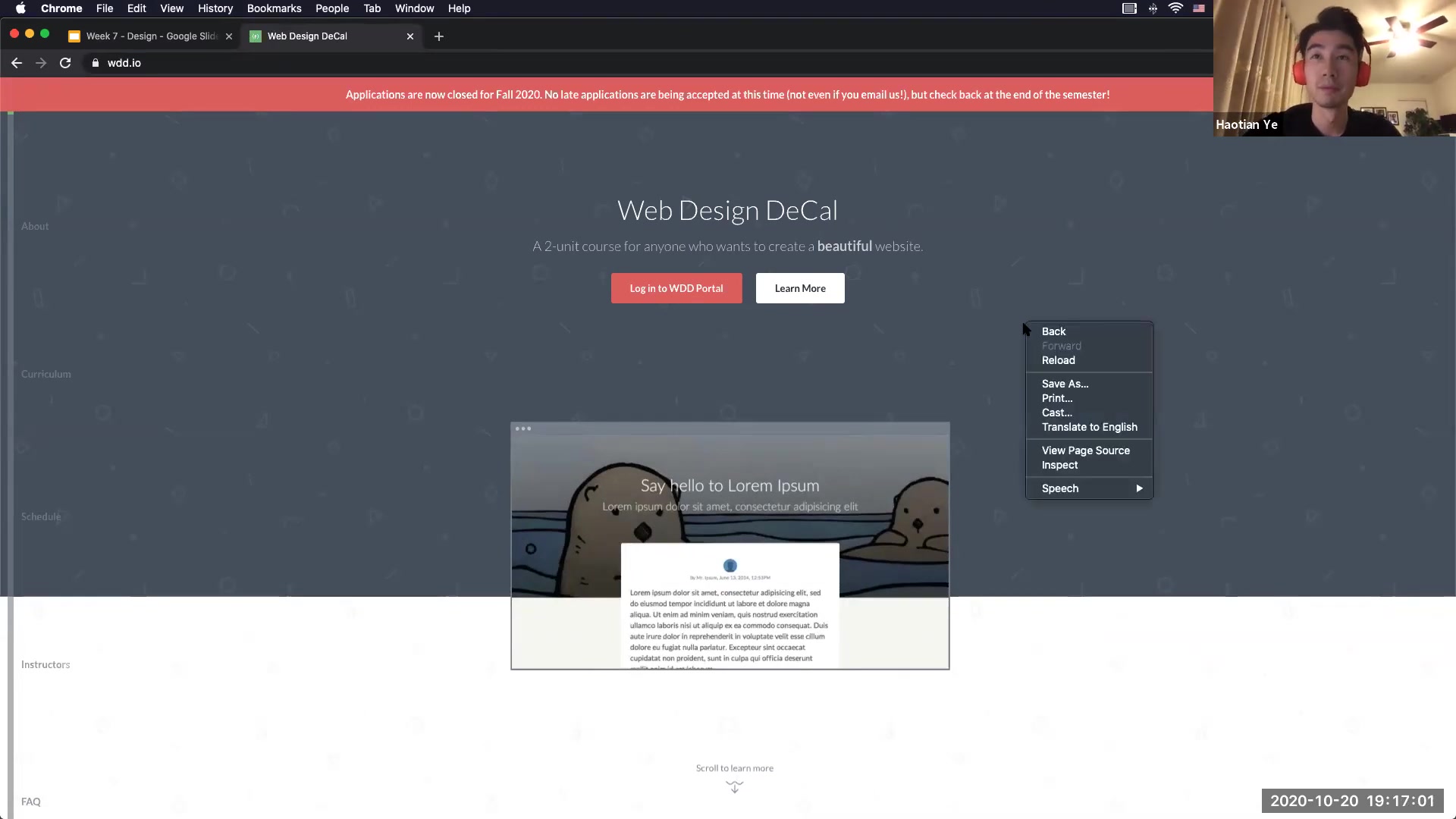This screenshot has width=1456, height=819.
Task: Select View Page Source option
Action: click(x=1086, y=450)
